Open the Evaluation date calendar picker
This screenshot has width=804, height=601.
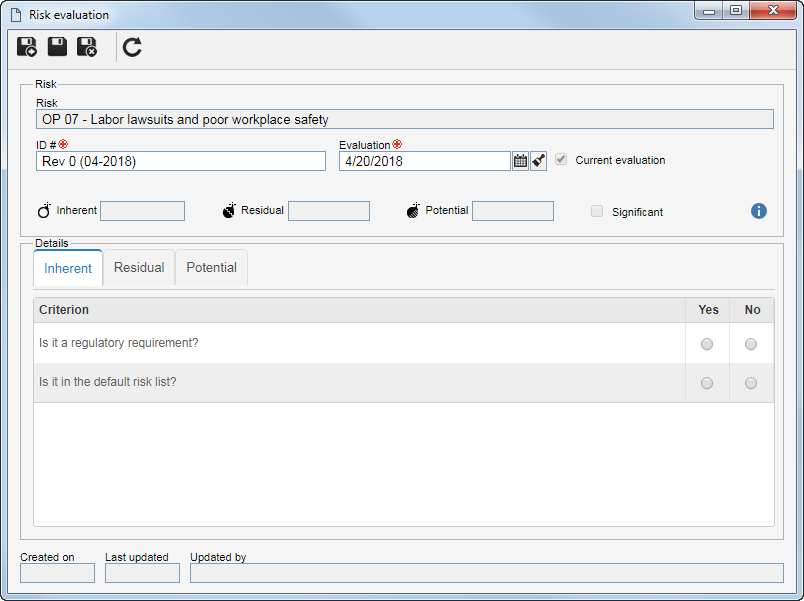[520, 161]
